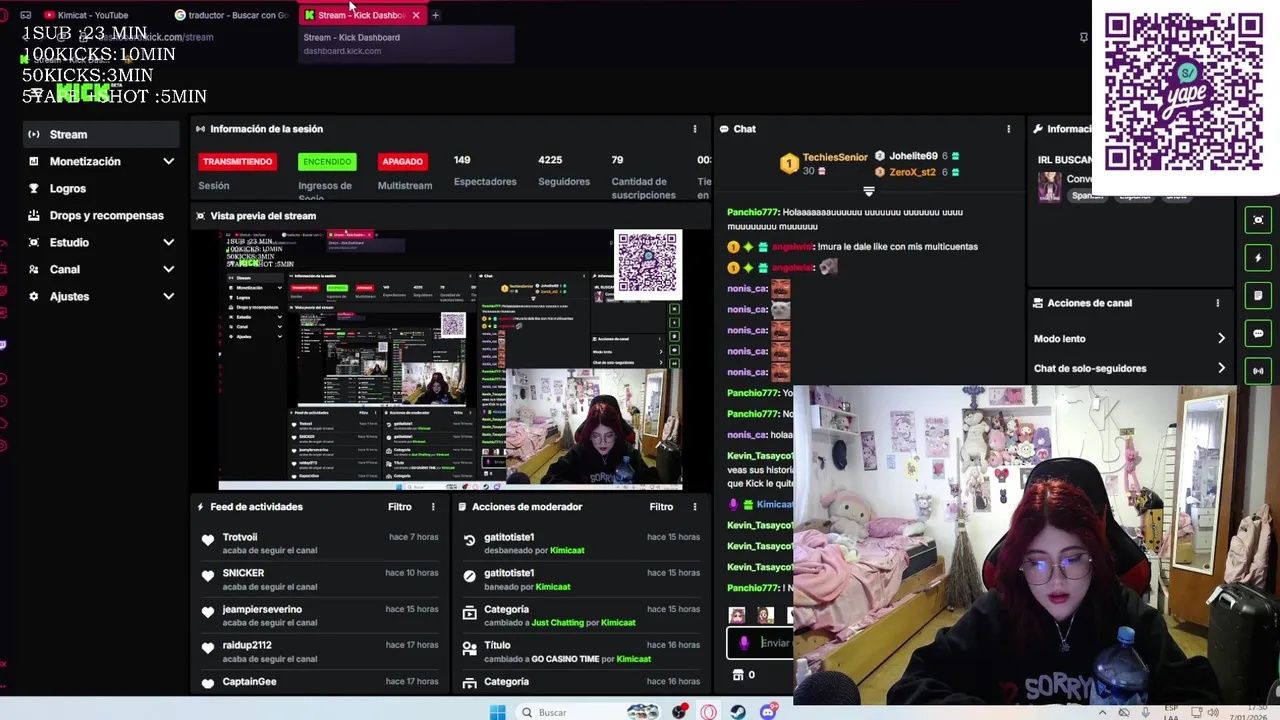The height and width of the screenshot is (720, 1280).
Task: Click Filtro in Acciones de moderador
Action: (661, 507)
